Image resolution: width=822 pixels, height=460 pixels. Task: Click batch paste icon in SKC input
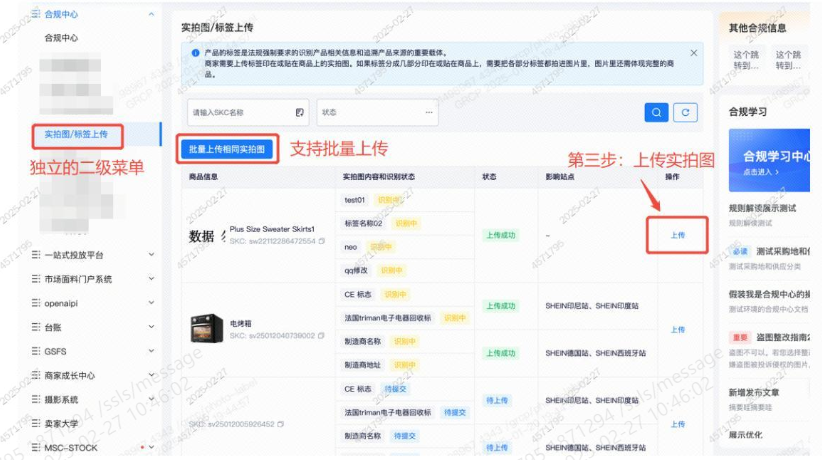pos(300,113)
